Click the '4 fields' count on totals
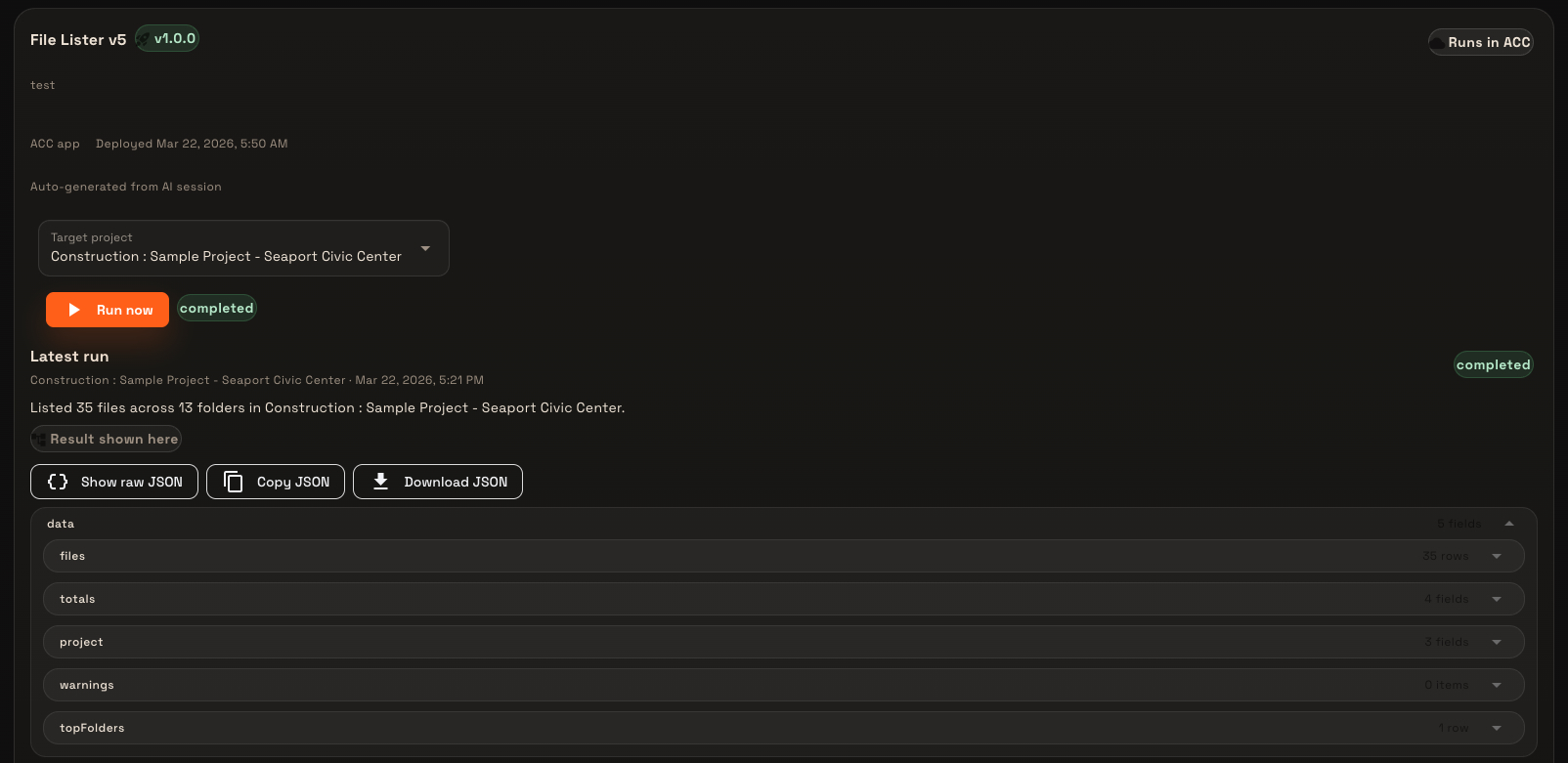The height and width of the screenshot is (763, 1568). pyautogui.click(x=1447, y=599)
